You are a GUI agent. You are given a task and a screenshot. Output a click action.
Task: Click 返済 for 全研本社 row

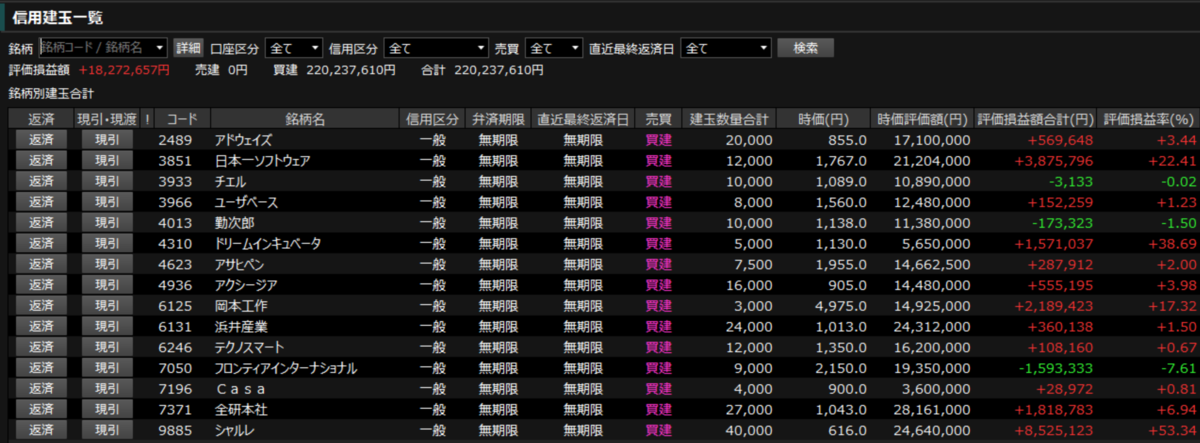[41, 409]
